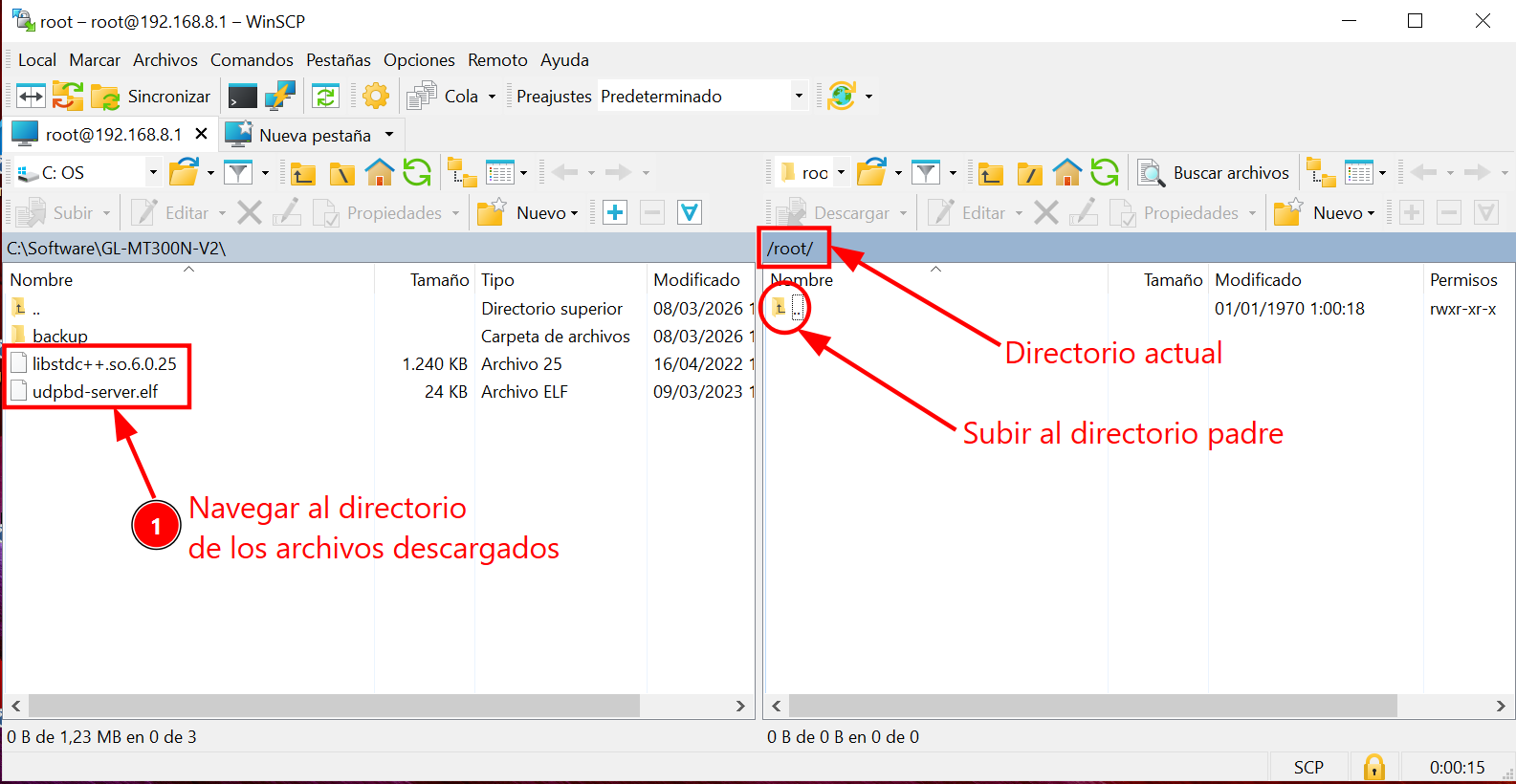Refresh the local panel file list

click(417, 173)
